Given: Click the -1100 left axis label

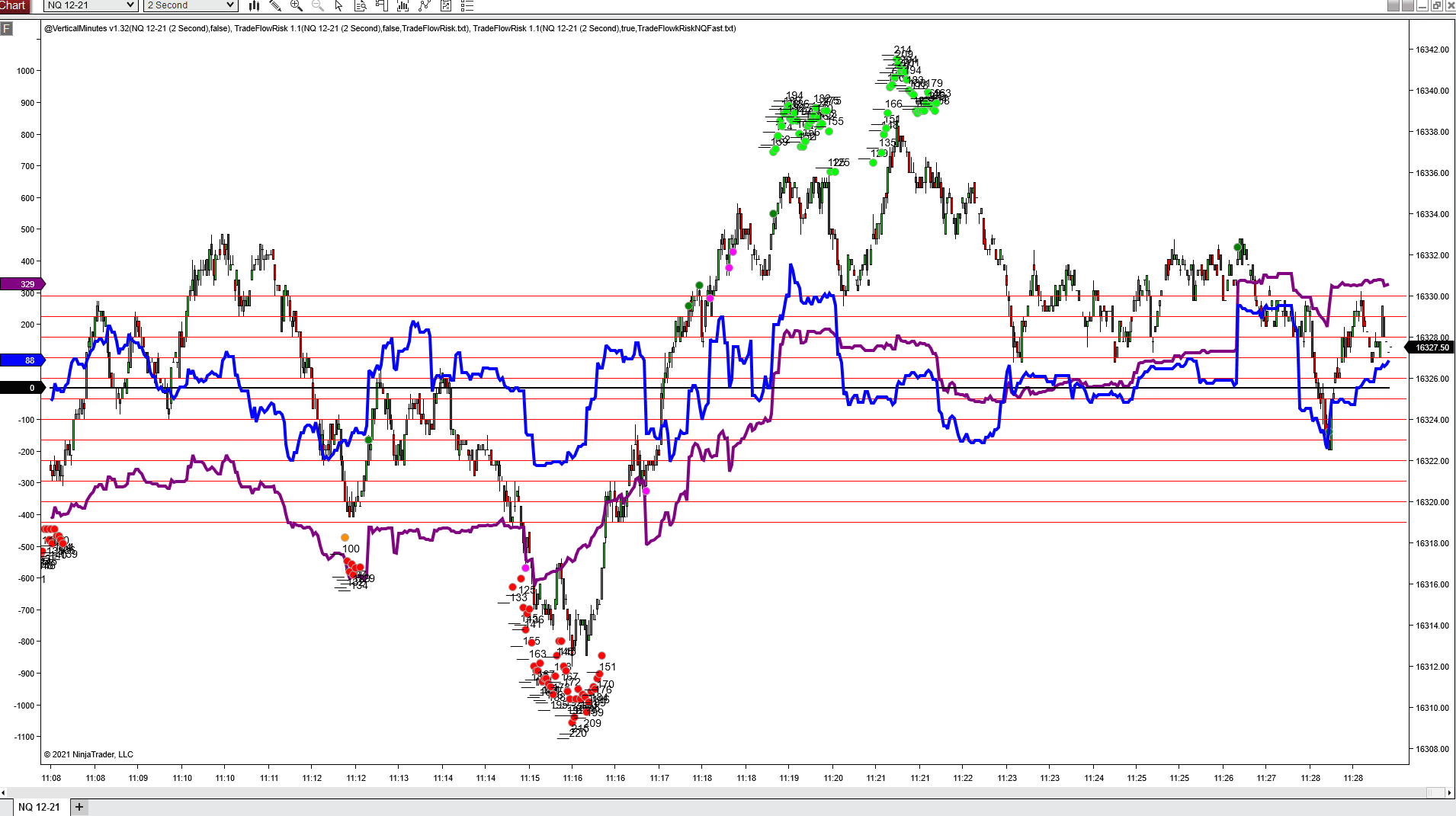Looking at the screenshot, I should pos(24,737).
